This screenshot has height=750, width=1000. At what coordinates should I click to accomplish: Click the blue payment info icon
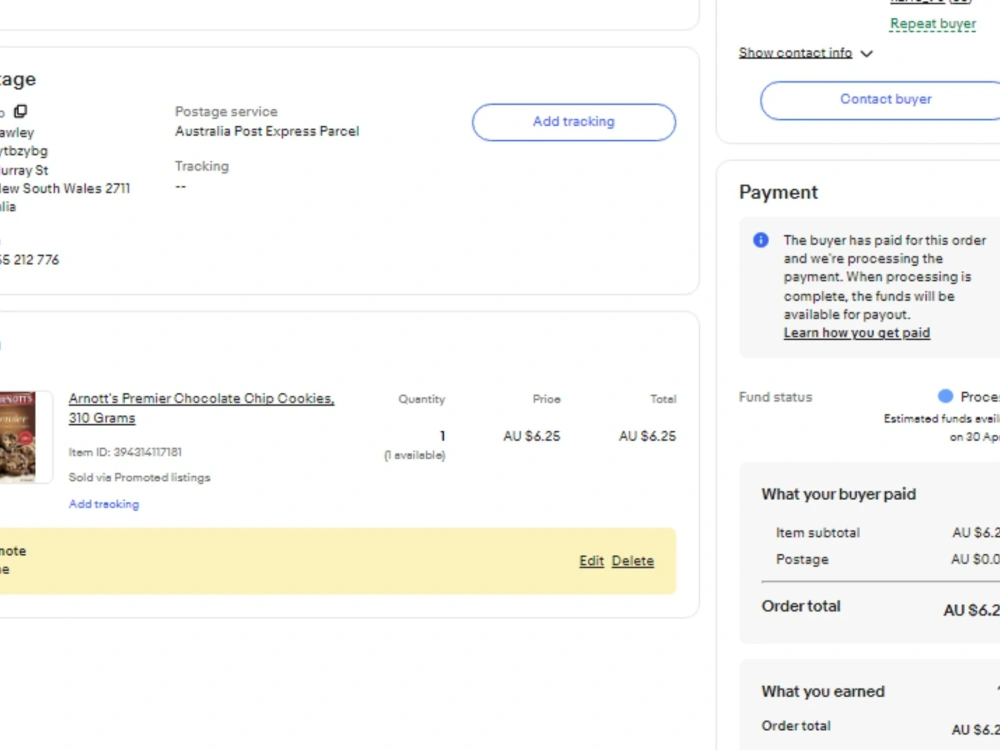(760, 240)
